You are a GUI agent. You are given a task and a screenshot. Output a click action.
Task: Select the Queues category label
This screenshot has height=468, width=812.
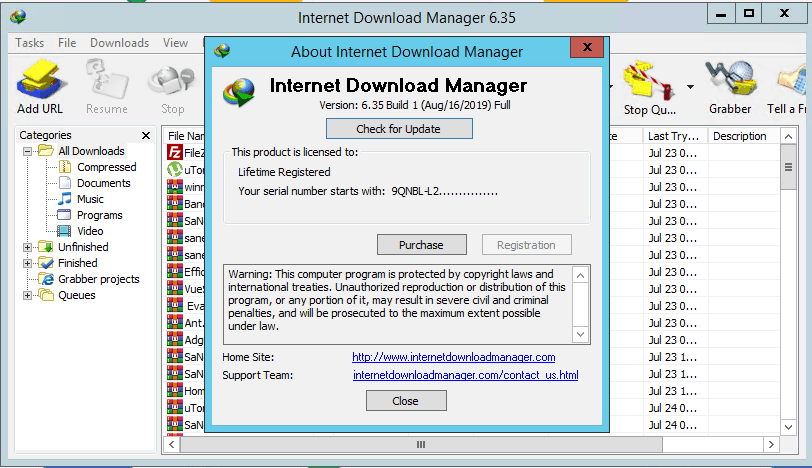point(77,295)
